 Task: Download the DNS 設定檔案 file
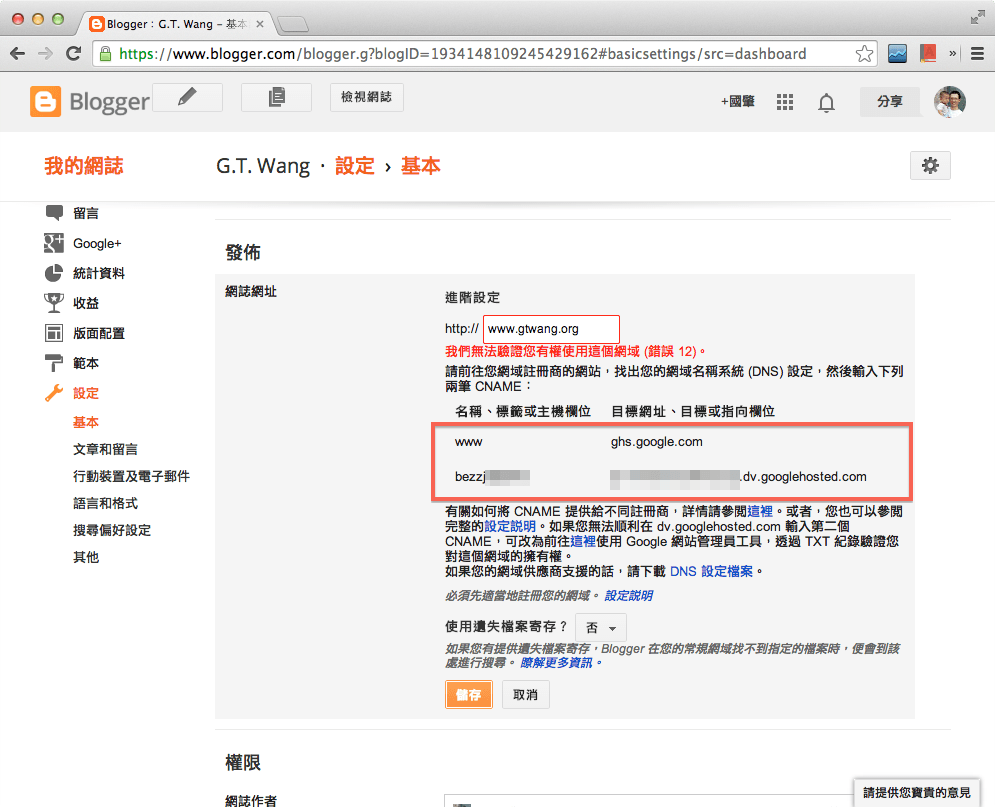pyautogui.click(x=711, y=571)
